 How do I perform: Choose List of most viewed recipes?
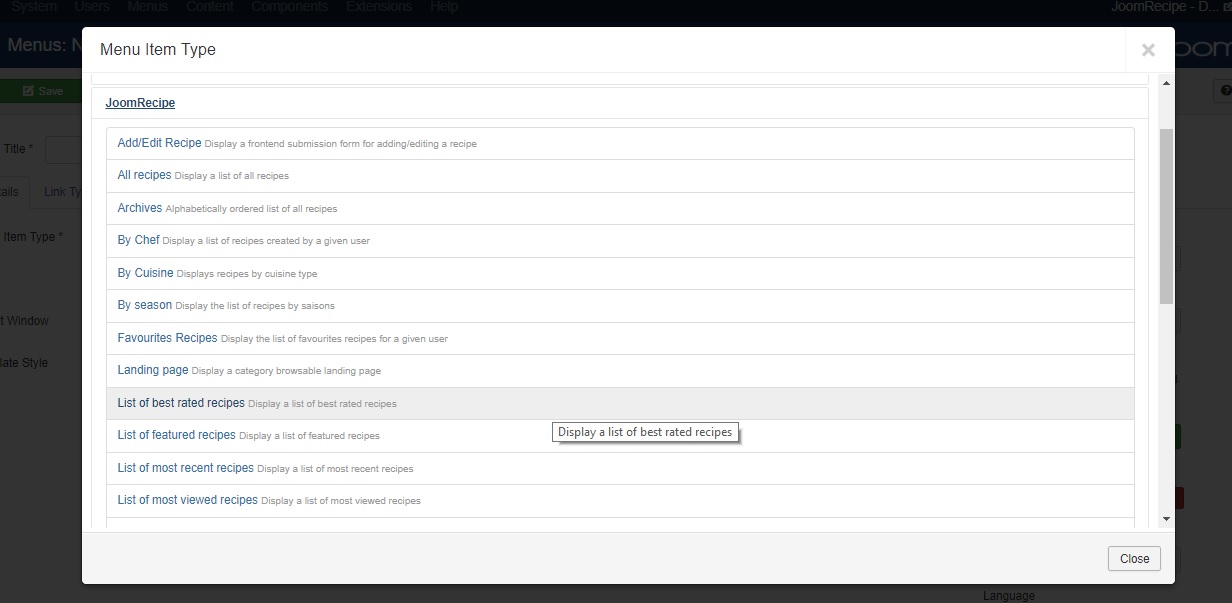point(620,501)
